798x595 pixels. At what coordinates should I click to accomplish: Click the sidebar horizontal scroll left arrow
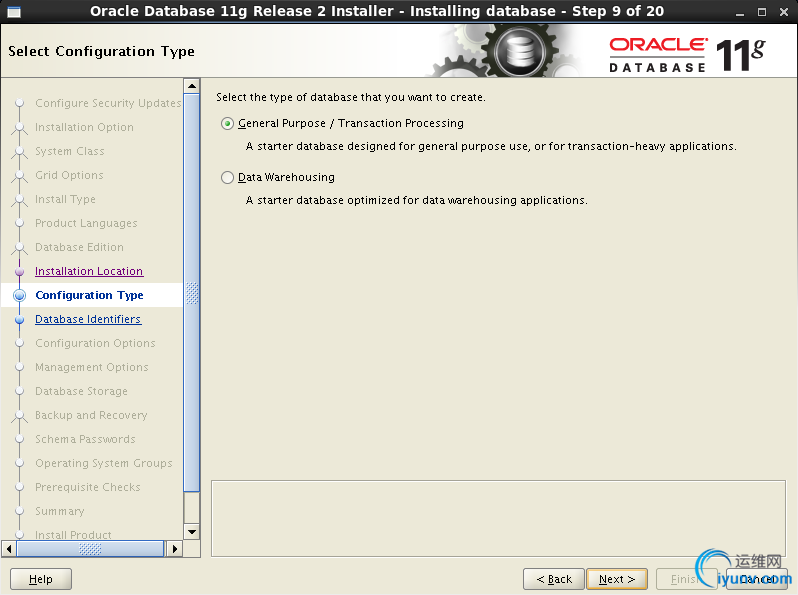coord(9,549)
